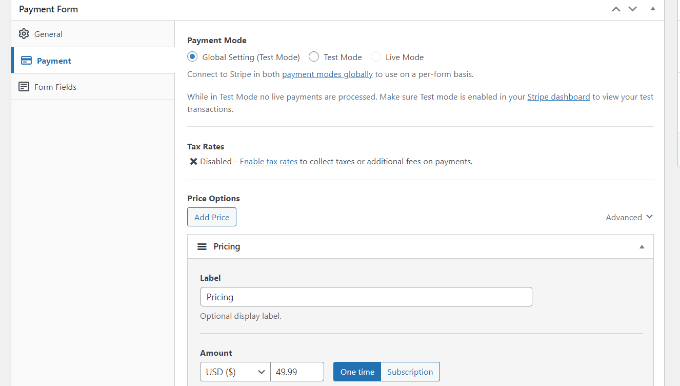
Task: Open the Stripe dashboard link
Action: [x=559, y=97]
